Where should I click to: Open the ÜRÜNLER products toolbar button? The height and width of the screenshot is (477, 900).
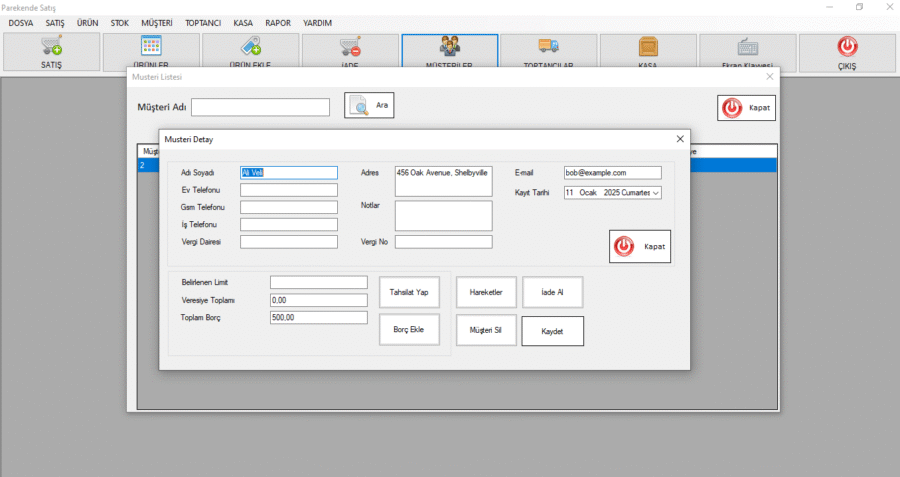[151, 51]
